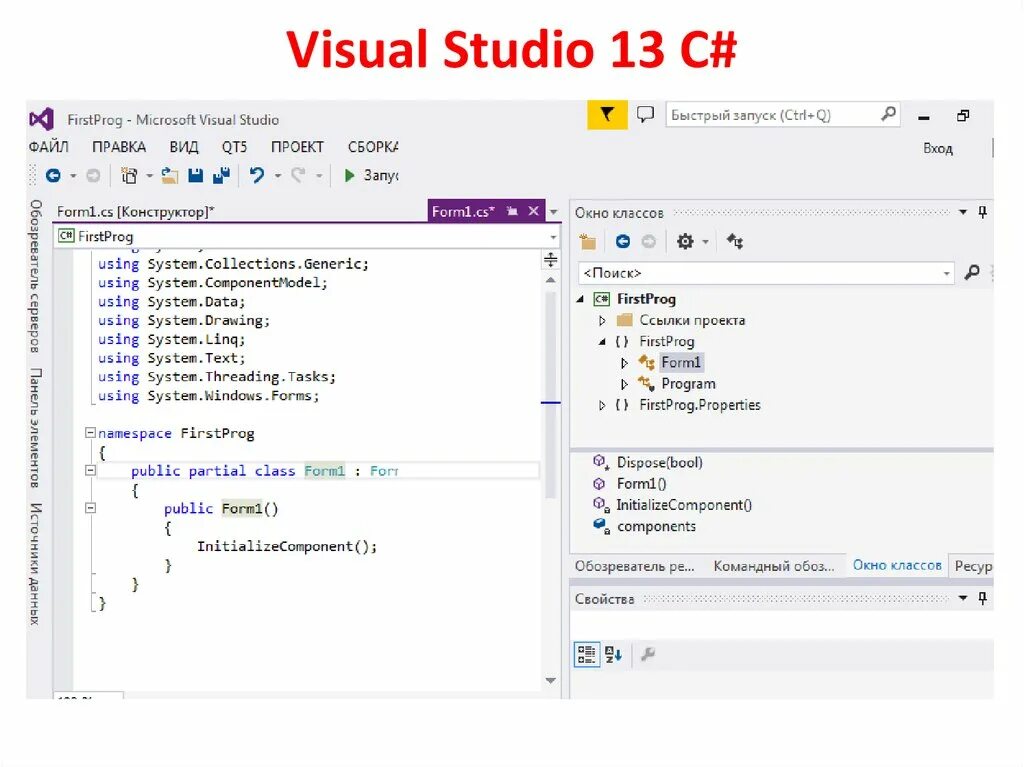Click Class View settings gear icon
Image resolution: width=1024 pixels, height=767 pixels.
tap(684, 242)
